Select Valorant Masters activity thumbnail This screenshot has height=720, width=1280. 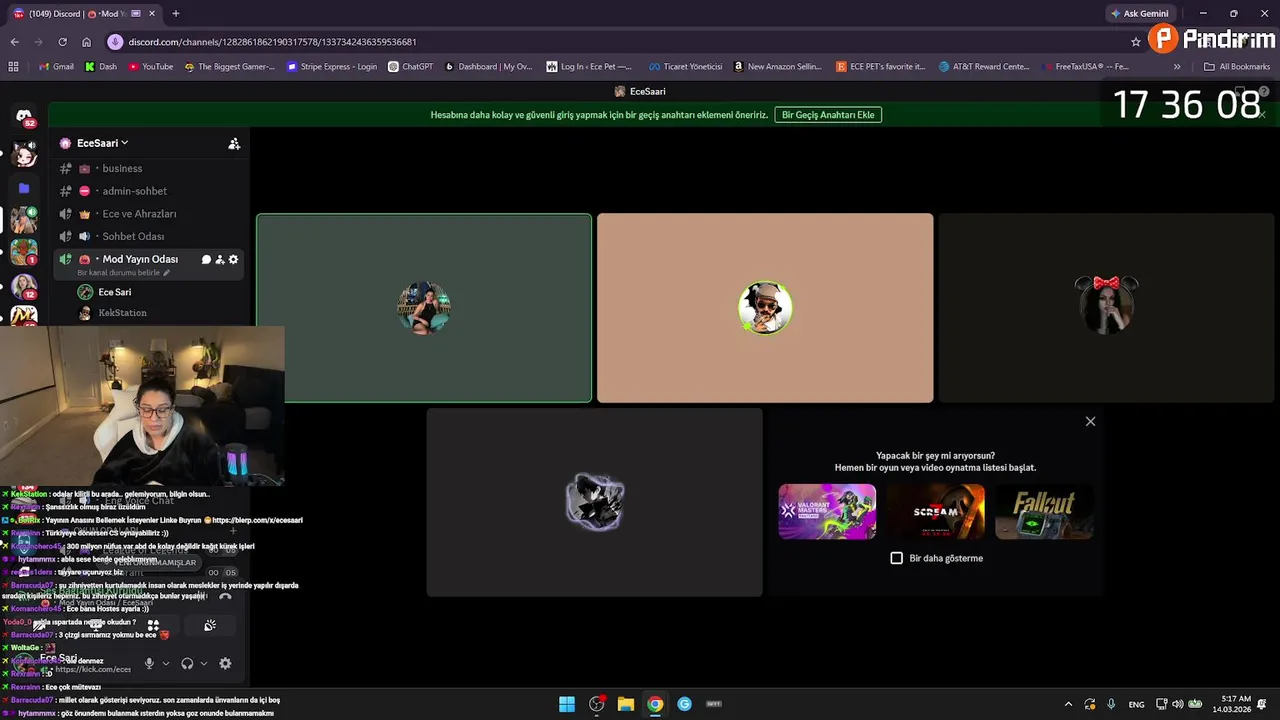pyautogui.click(x=828, y=512)
